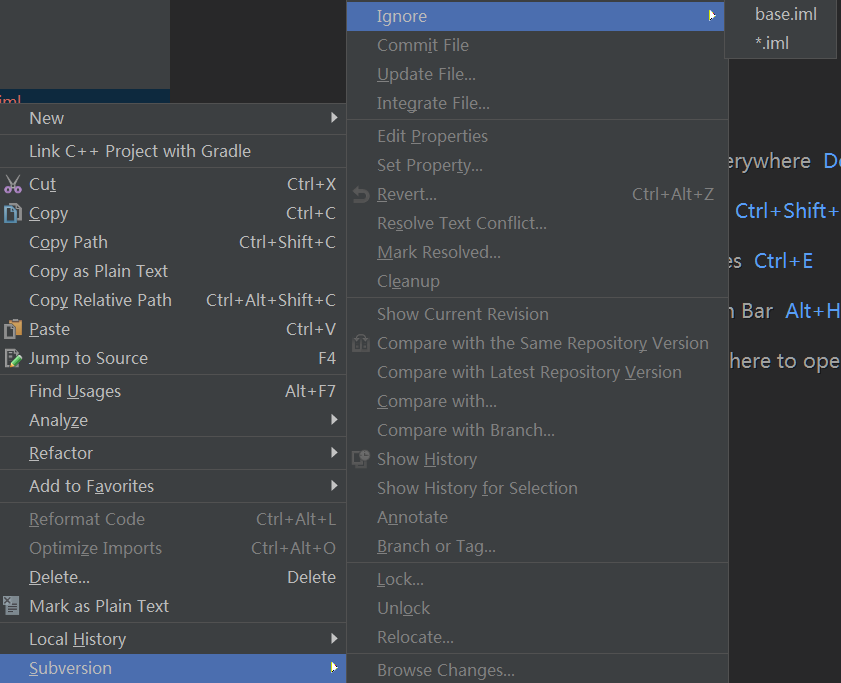The width and height of the screenshot is (841, 683).
Task: Click the Mark as Plain Text icon
Action: click(13, 606)
